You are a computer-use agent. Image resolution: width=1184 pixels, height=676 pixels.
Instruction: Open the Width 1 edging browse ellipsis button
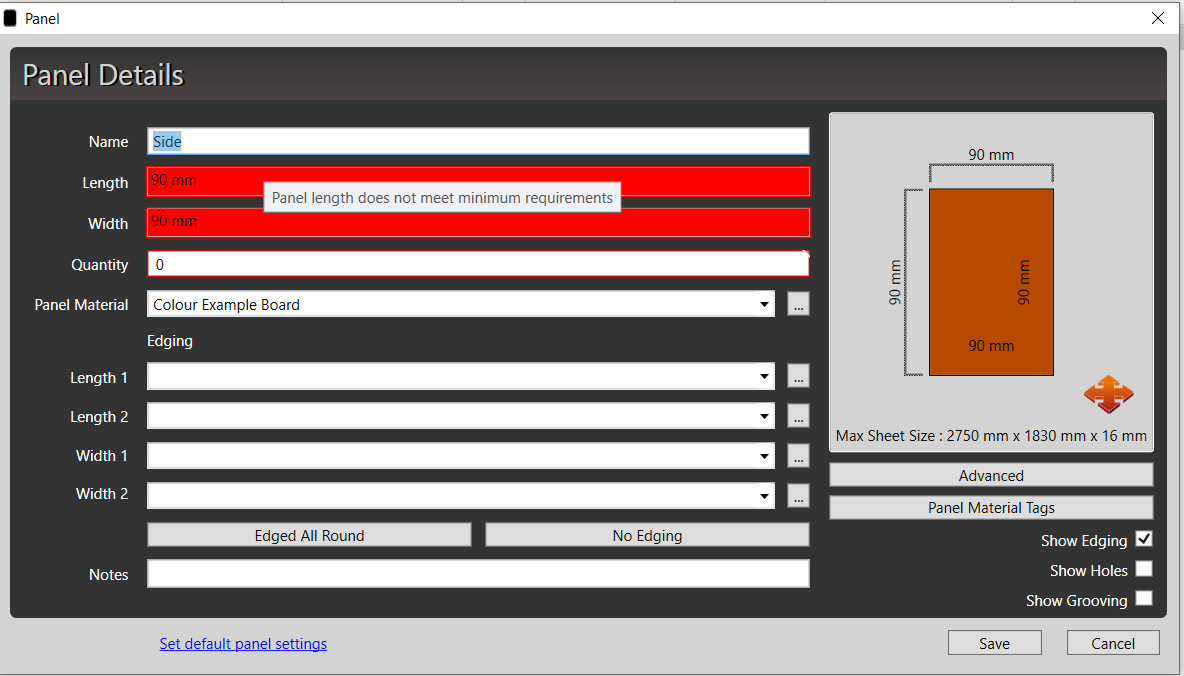[x=798, y=456]
